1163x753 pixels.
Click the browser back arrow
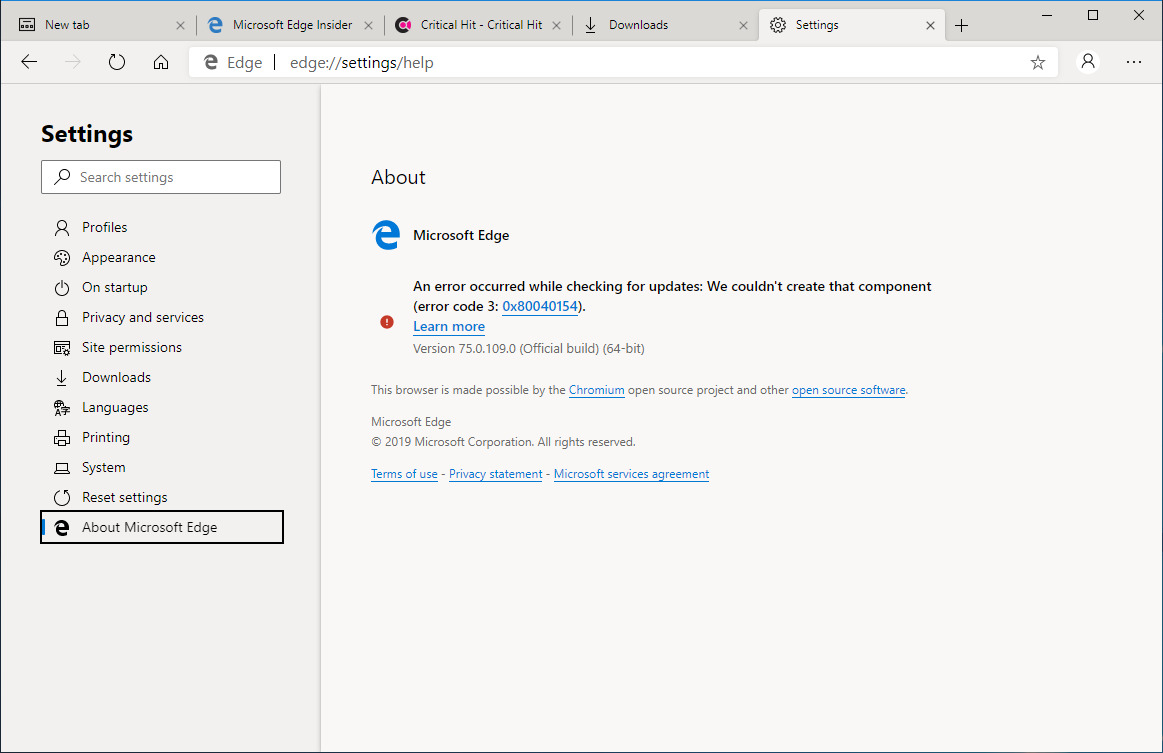pyautogui.click(x=29, y=62)
